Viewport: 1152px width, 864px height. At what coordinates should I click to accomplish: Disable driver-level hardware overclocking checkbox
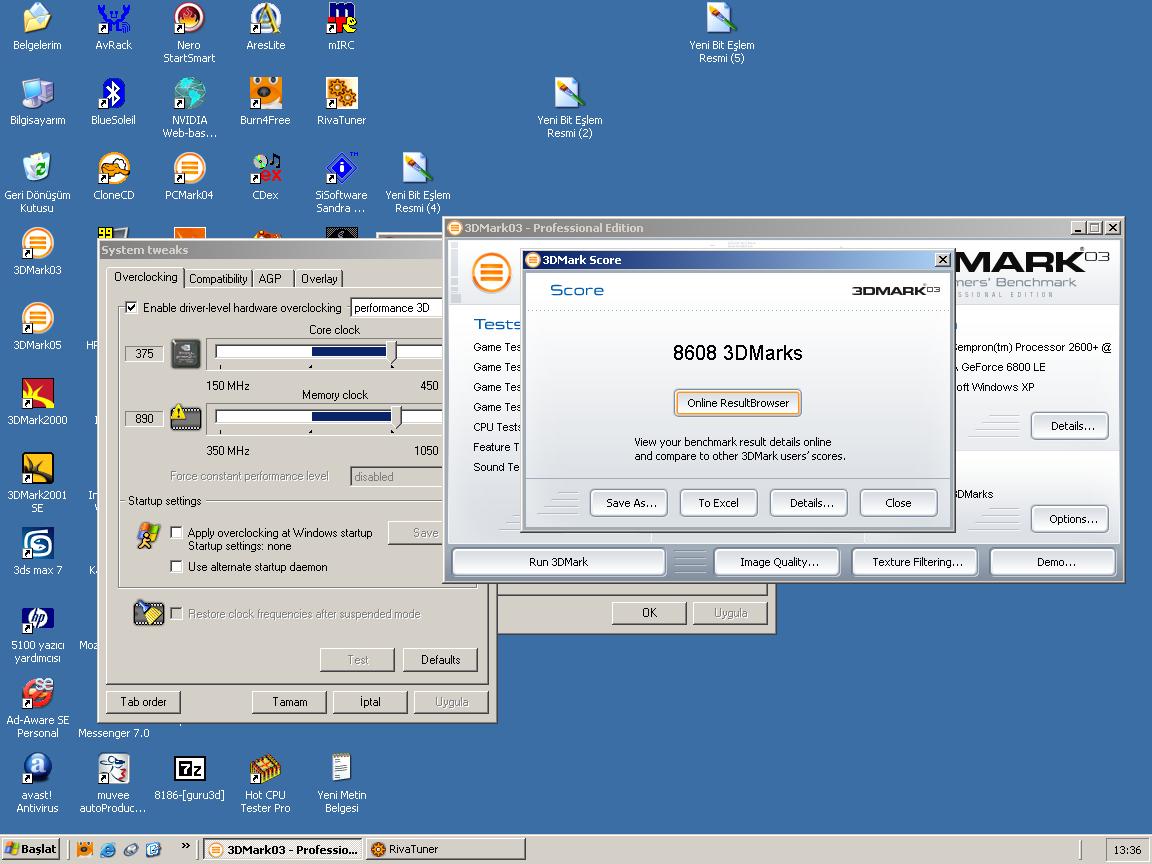click(x=131, y=308)
